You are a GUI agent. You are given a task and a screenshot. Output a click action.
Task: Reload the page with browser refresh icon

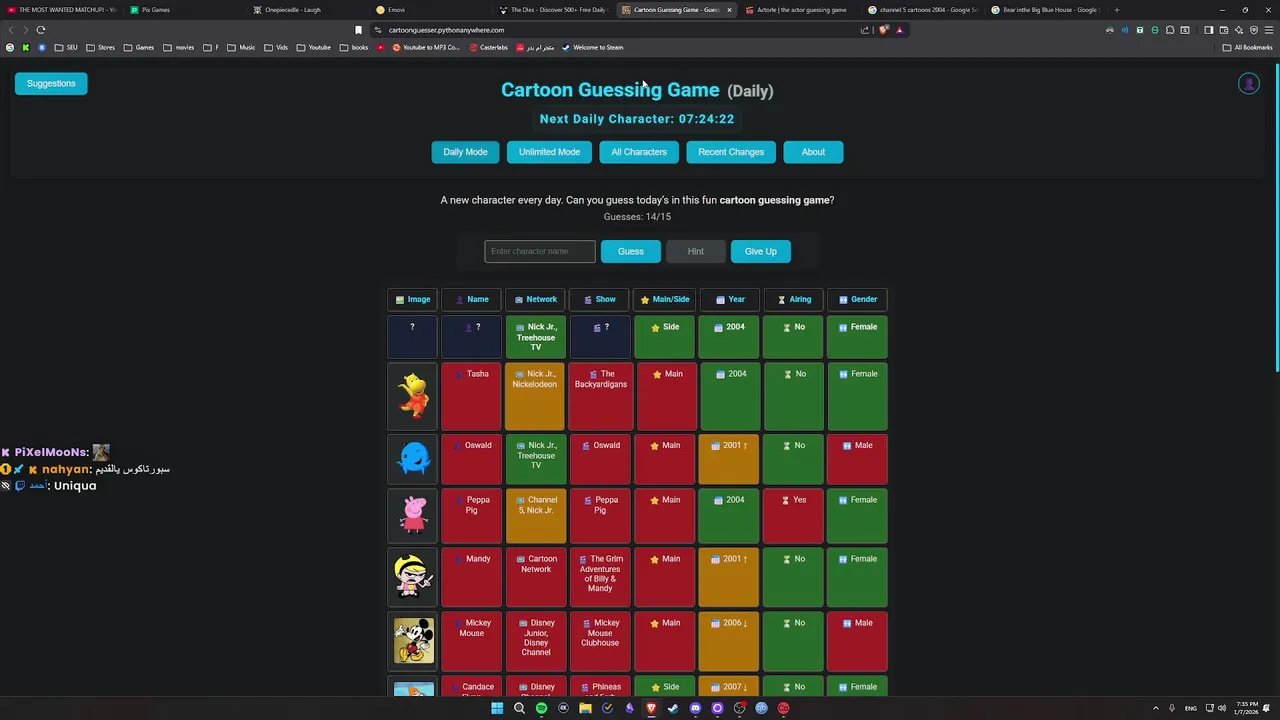tap(41, 30)
